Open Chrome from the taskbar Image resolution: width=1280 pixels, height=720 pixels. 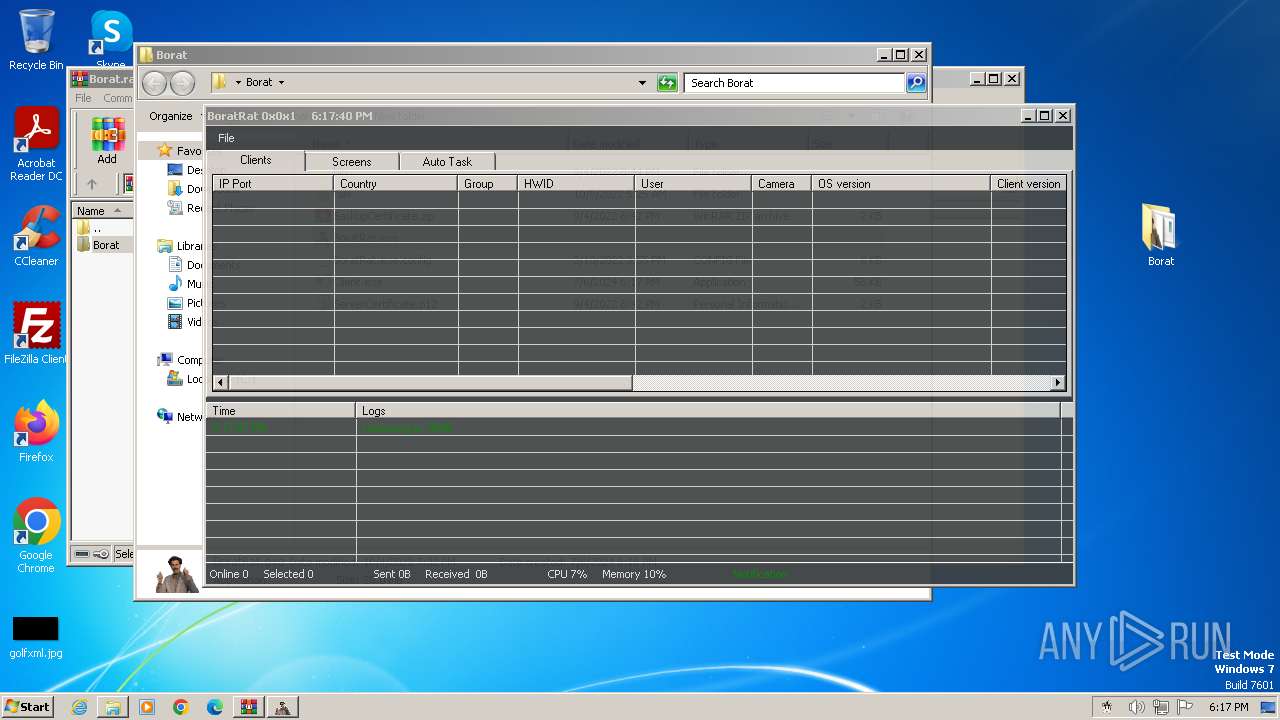click(181, 707)
